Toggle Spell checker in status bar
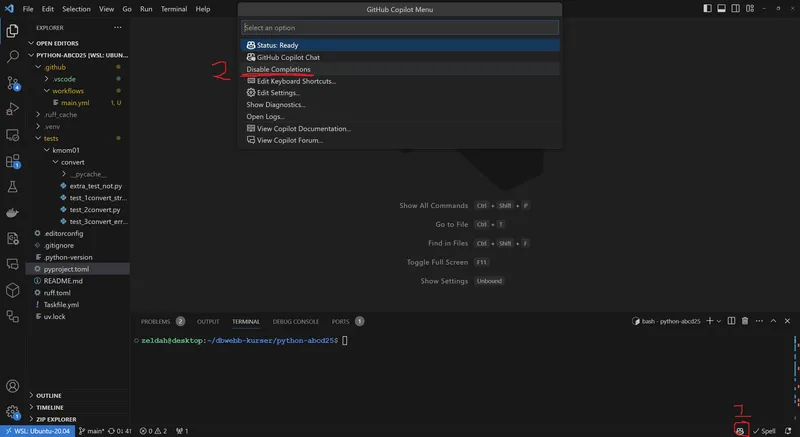Screen dimensions: 800x437 pyautogui.click(x=764, y=431)
